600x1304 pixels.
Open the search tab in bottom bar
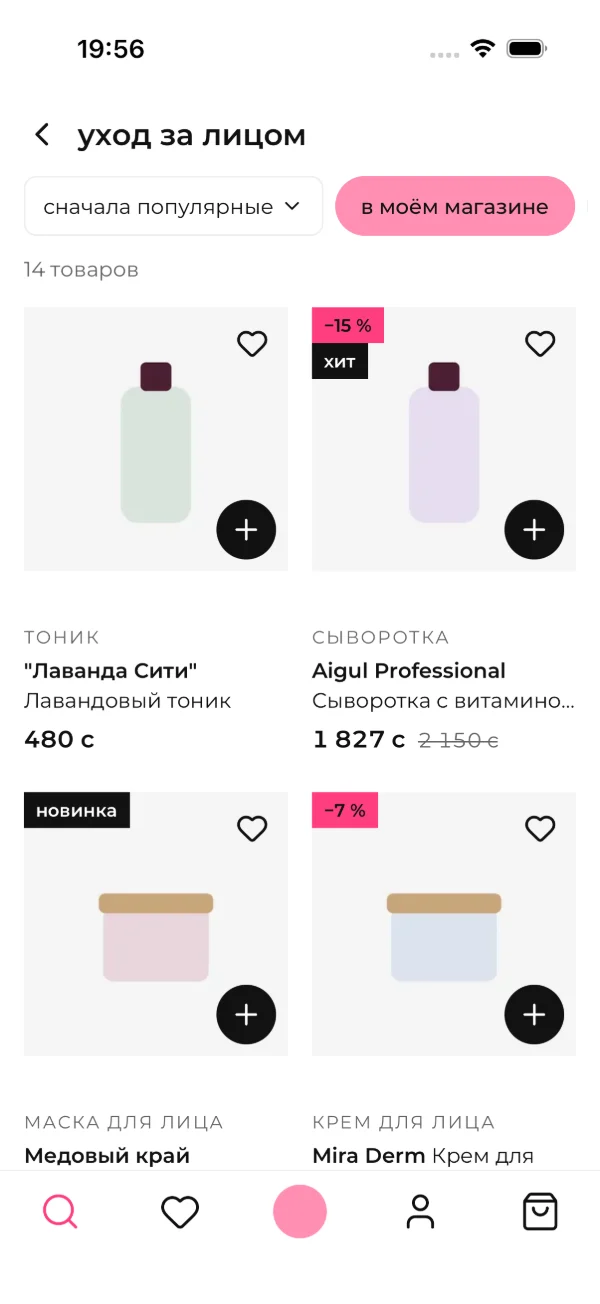[x=60, y=1212]
